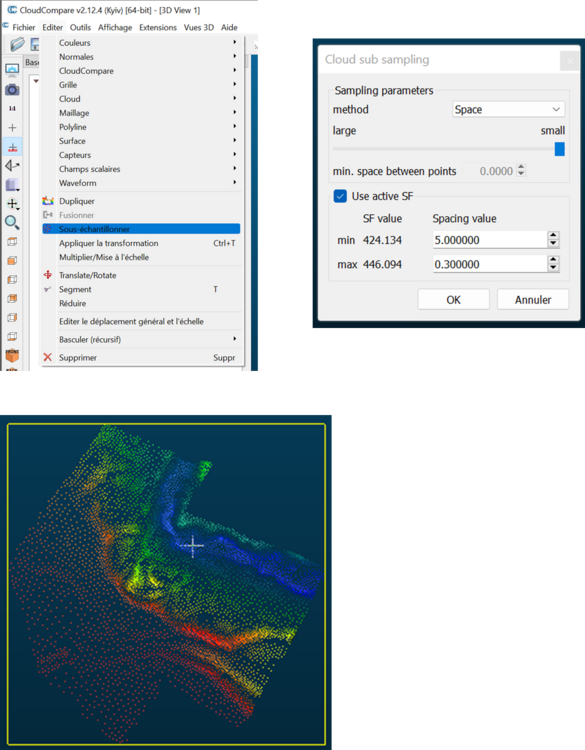Click the magnifying glass zoom icon
The height and width of the screenshot is (750, 585).
12,222
